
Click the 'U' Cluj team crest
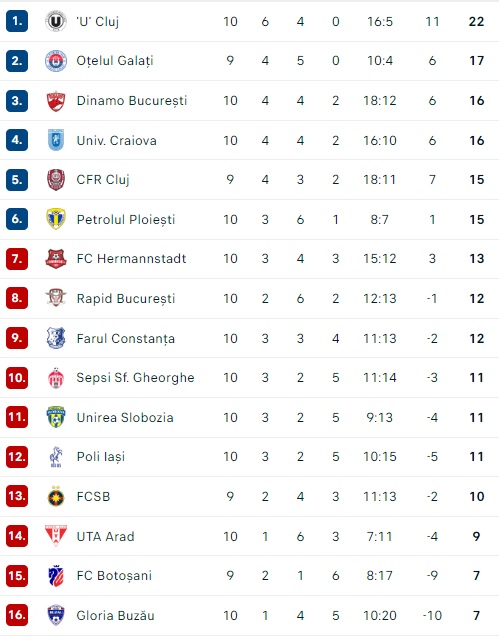coord(56,21)
